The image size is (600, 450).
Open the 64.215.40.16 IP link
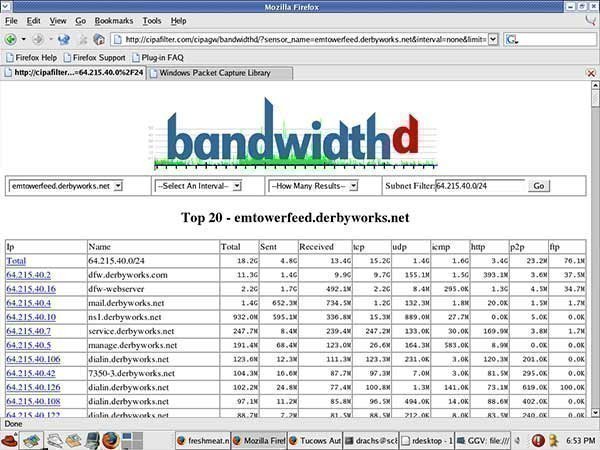click(x=30, y=289)
